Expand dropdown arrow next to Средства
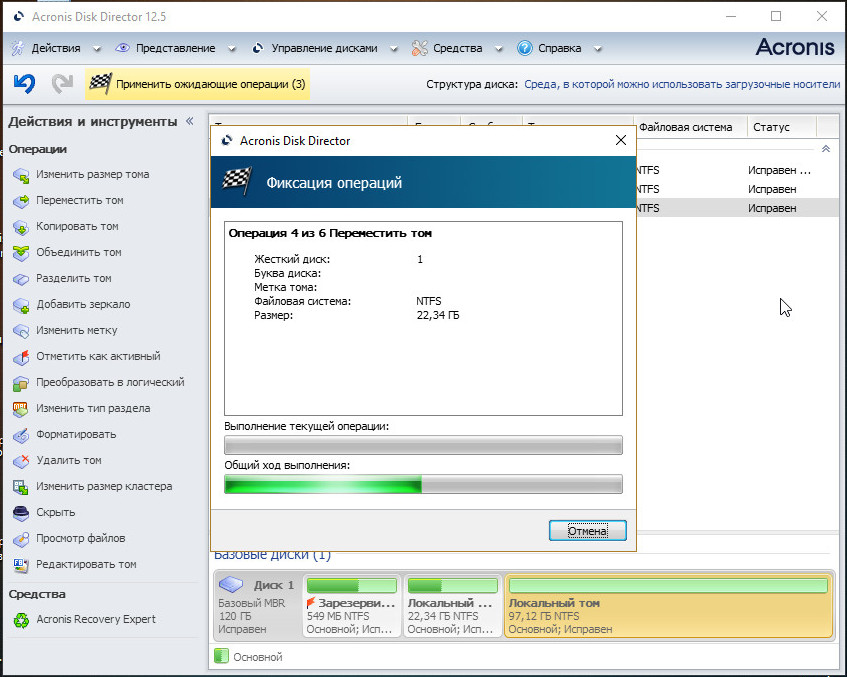The image size is (847, 677). click(499, 49)
